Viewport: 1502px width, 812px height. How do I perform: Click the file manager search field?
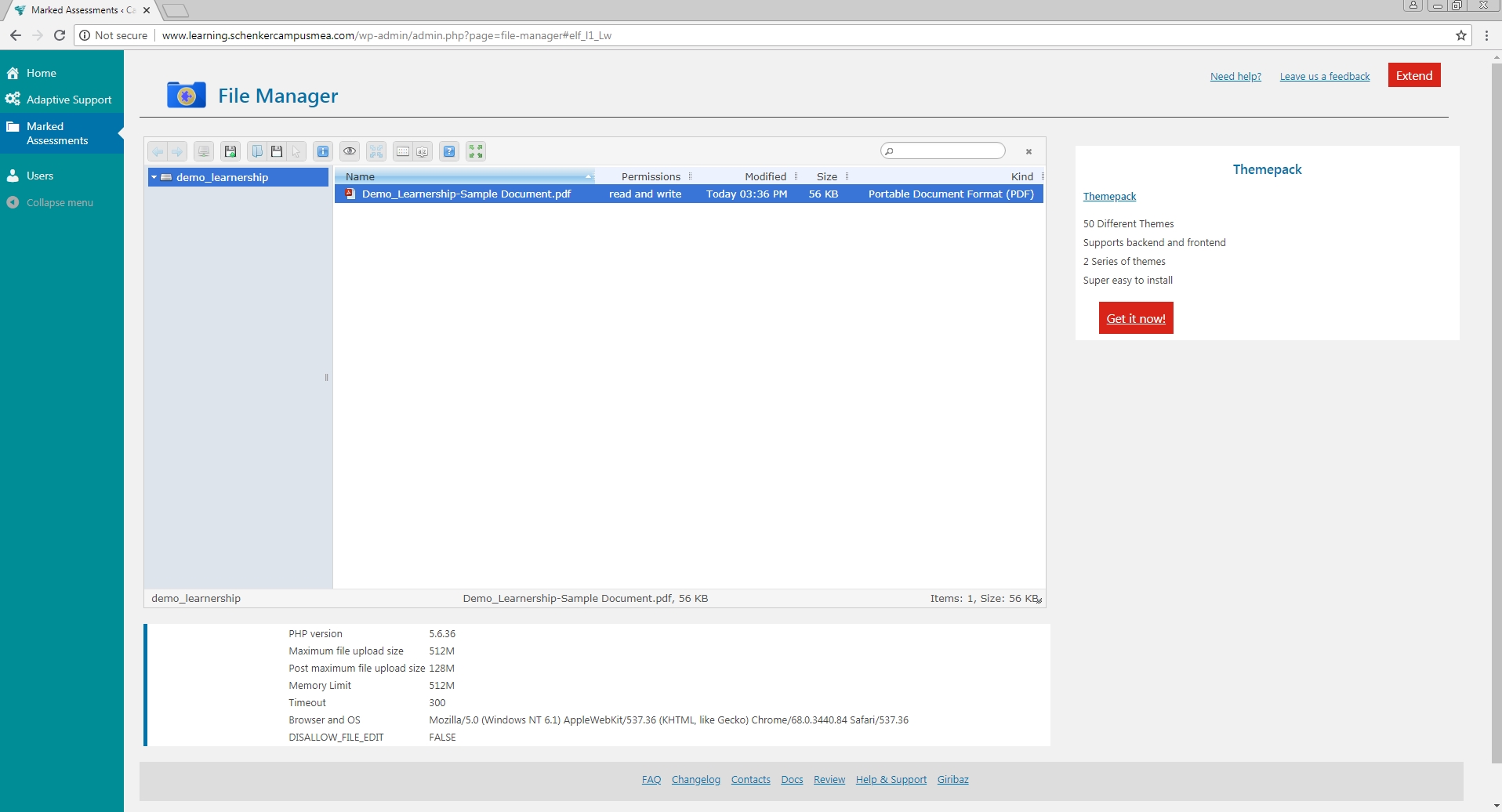click(947, 150)
